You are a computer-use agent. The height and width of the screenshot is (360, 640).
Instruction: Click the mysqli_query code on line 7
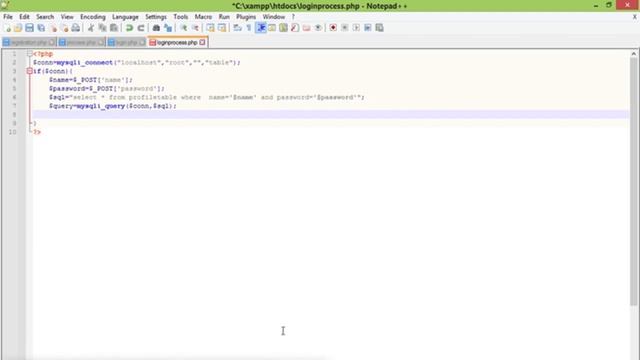tap(101, 106)
